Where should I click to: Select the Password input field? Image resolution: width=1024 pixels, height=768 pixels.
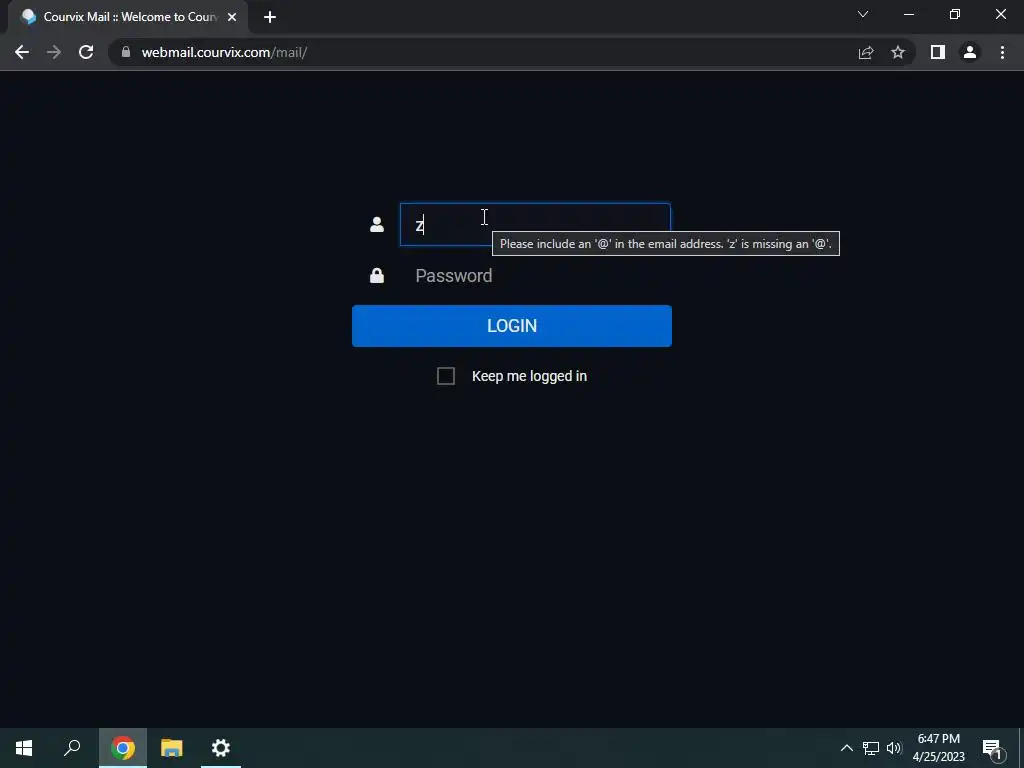(535, 276)
